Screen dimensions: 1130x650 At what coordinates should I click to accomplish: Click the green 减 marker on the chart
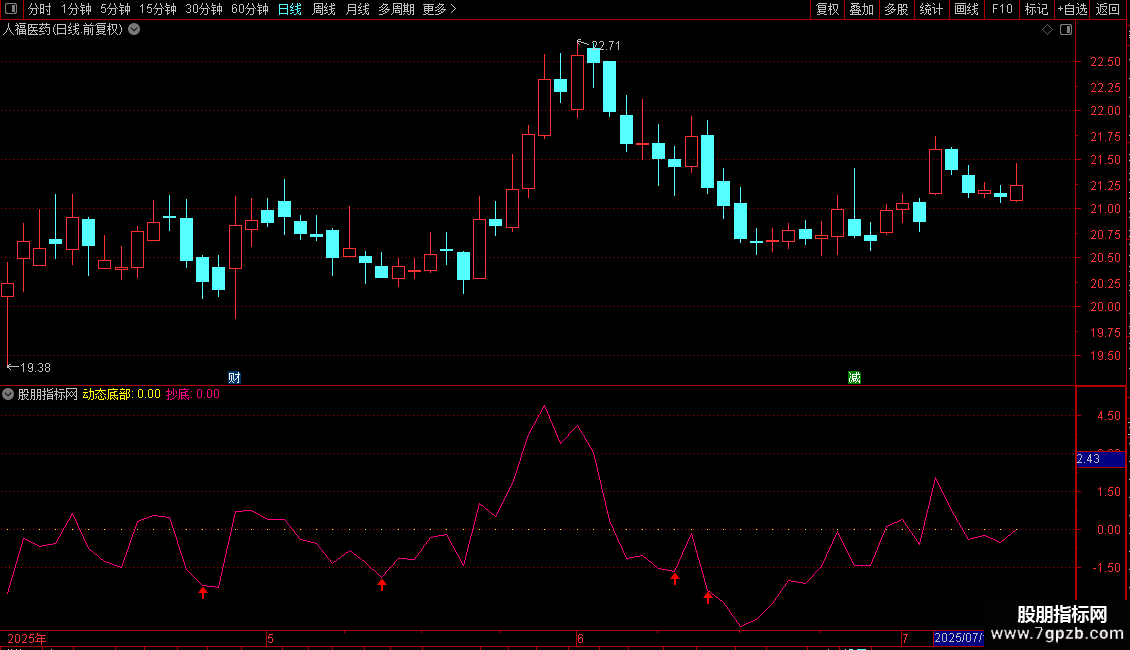[854, 378]
